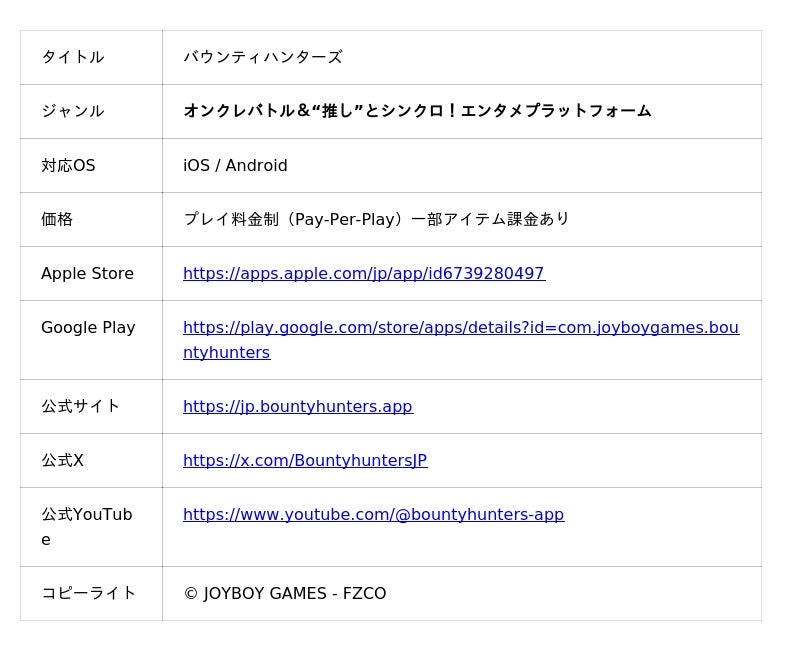Open the x.com/BountyhuntersJP link
The image size is (800, 651).
304,460
